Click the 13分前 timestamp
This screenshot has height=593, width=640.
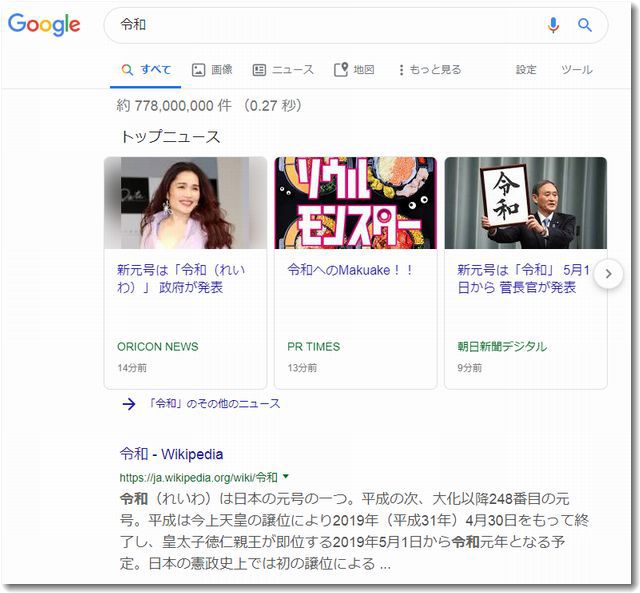point(302,368)
